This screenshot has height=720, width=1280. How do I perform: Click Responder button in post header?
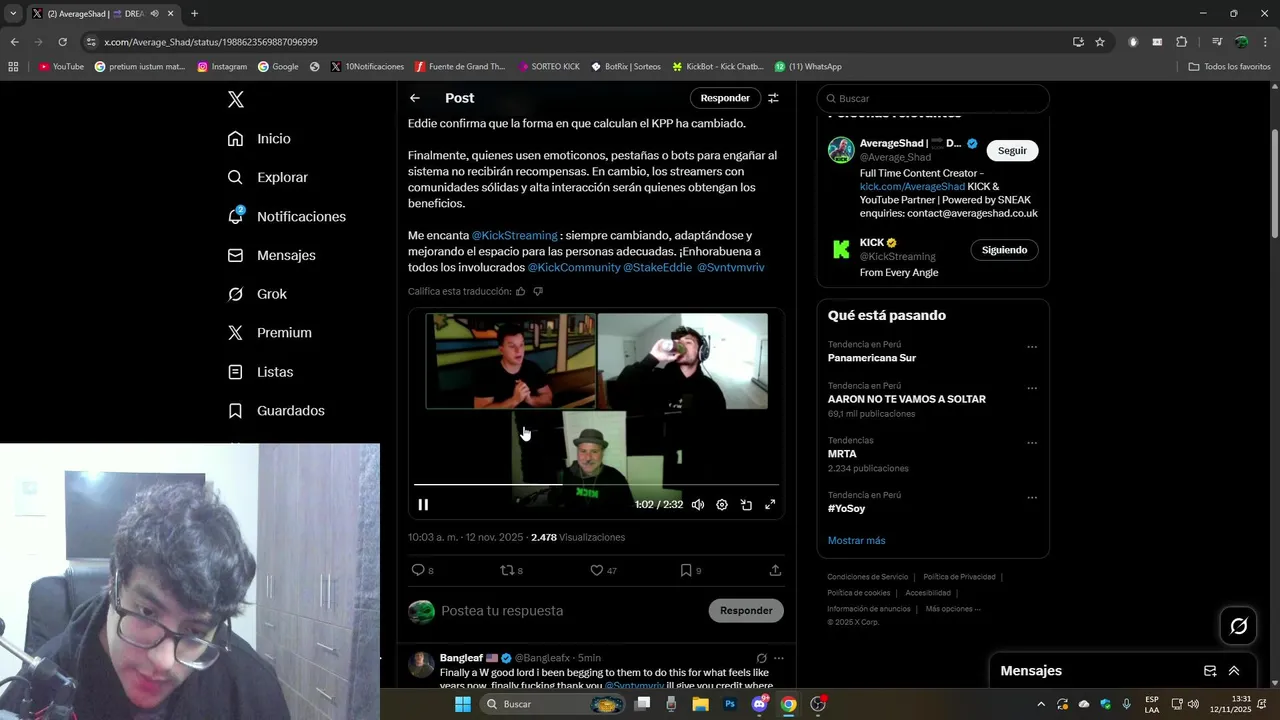(x=725, y=98)
